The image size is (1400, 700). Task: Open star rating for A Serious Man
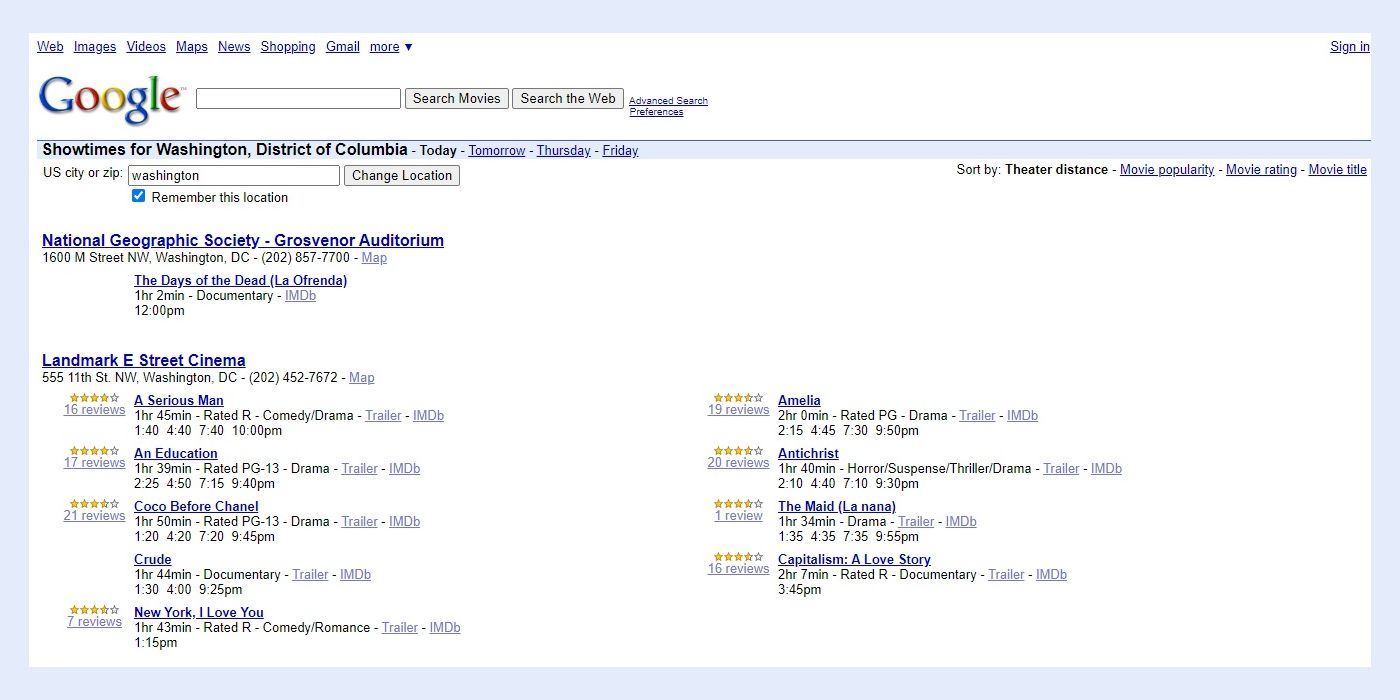pyautogui.click(x=94, y=398)
